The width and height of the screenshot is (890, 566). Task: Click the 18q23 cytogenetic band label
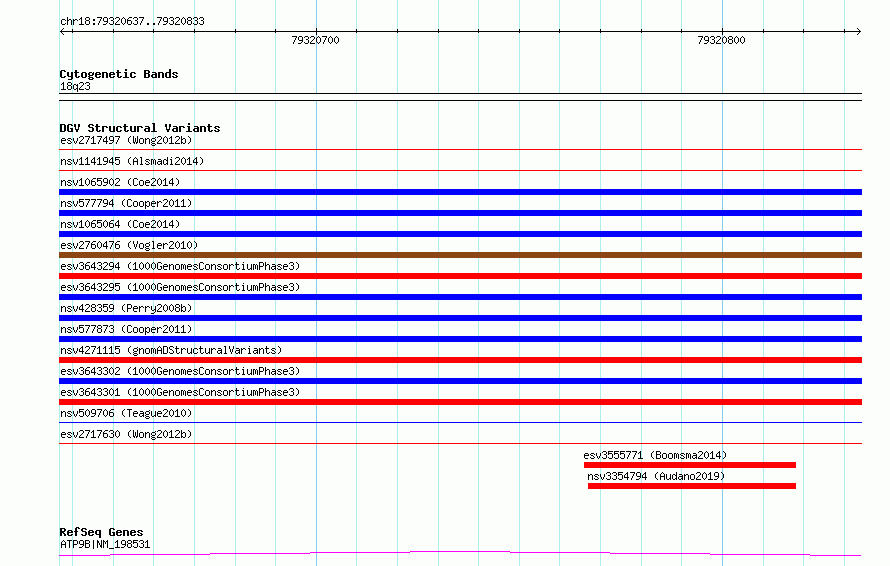point(75,86)
